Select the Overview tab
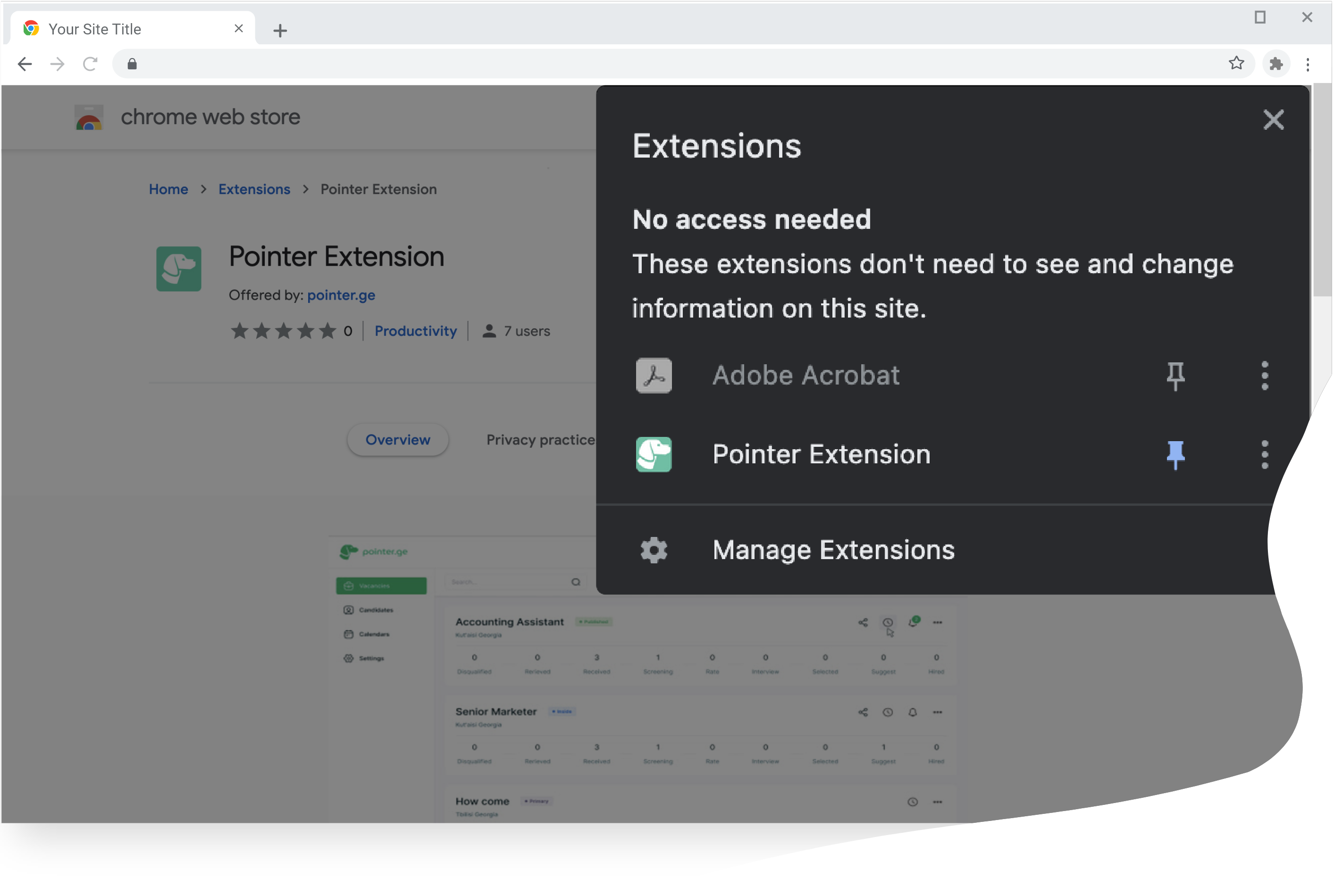Image resolution: width=1334 pixels, height=896 pixels. coord(398,441)
